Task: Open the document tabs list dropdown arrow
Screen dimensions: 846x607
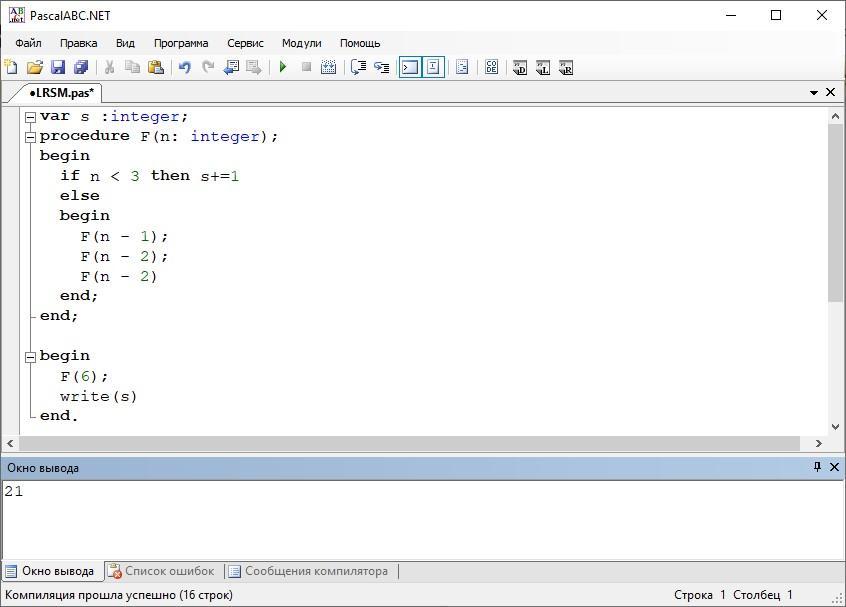Action: click(814, 93)
